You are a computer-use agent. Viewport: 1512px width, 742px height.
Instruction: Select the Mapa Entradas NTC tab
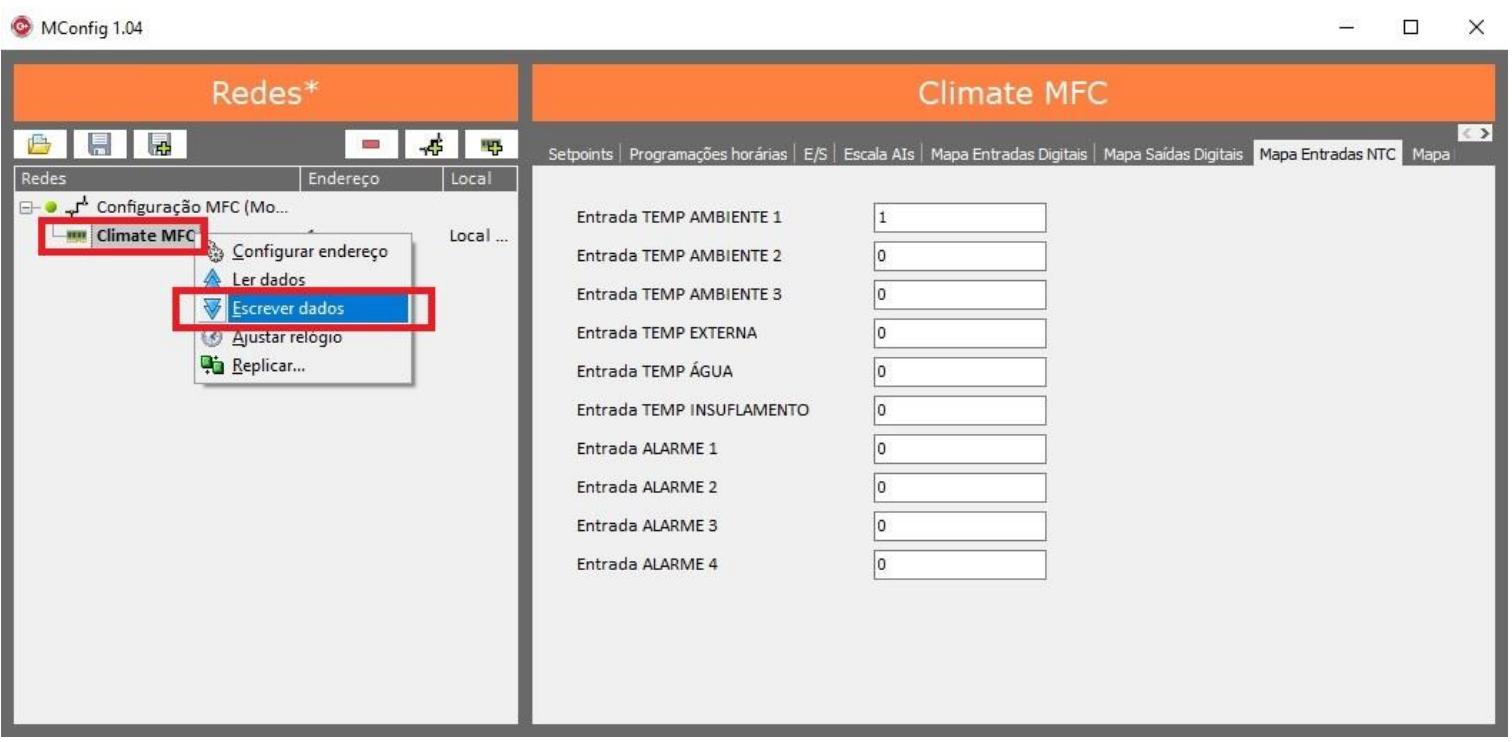pyautogui.click(x=1327, y=154)
